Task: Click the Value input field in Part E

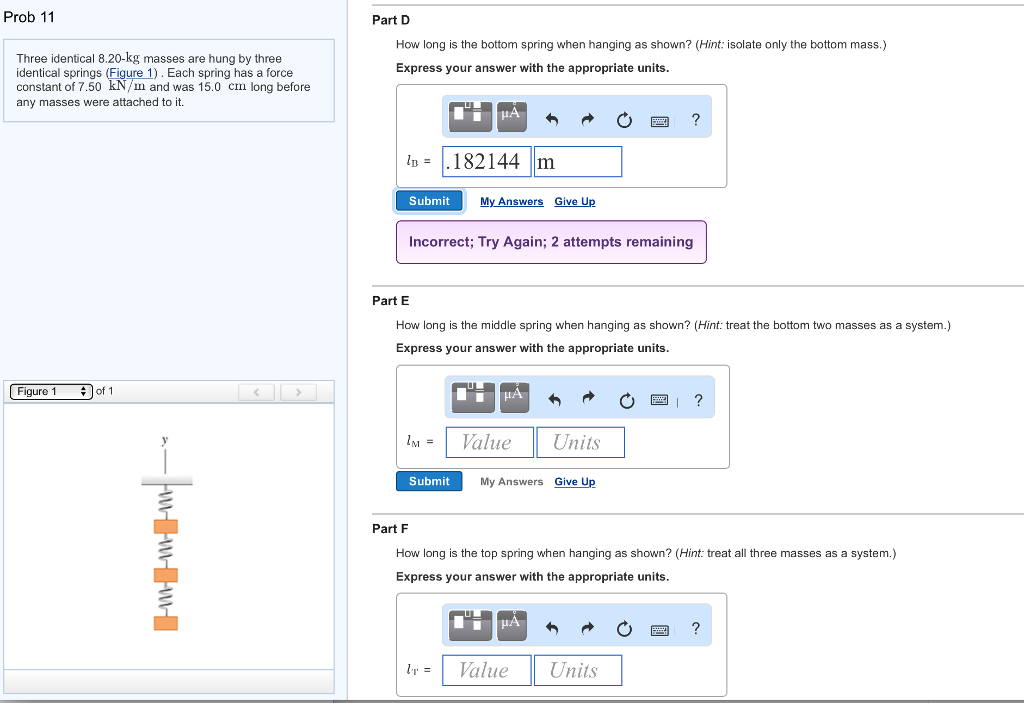Action: [489, 441]
